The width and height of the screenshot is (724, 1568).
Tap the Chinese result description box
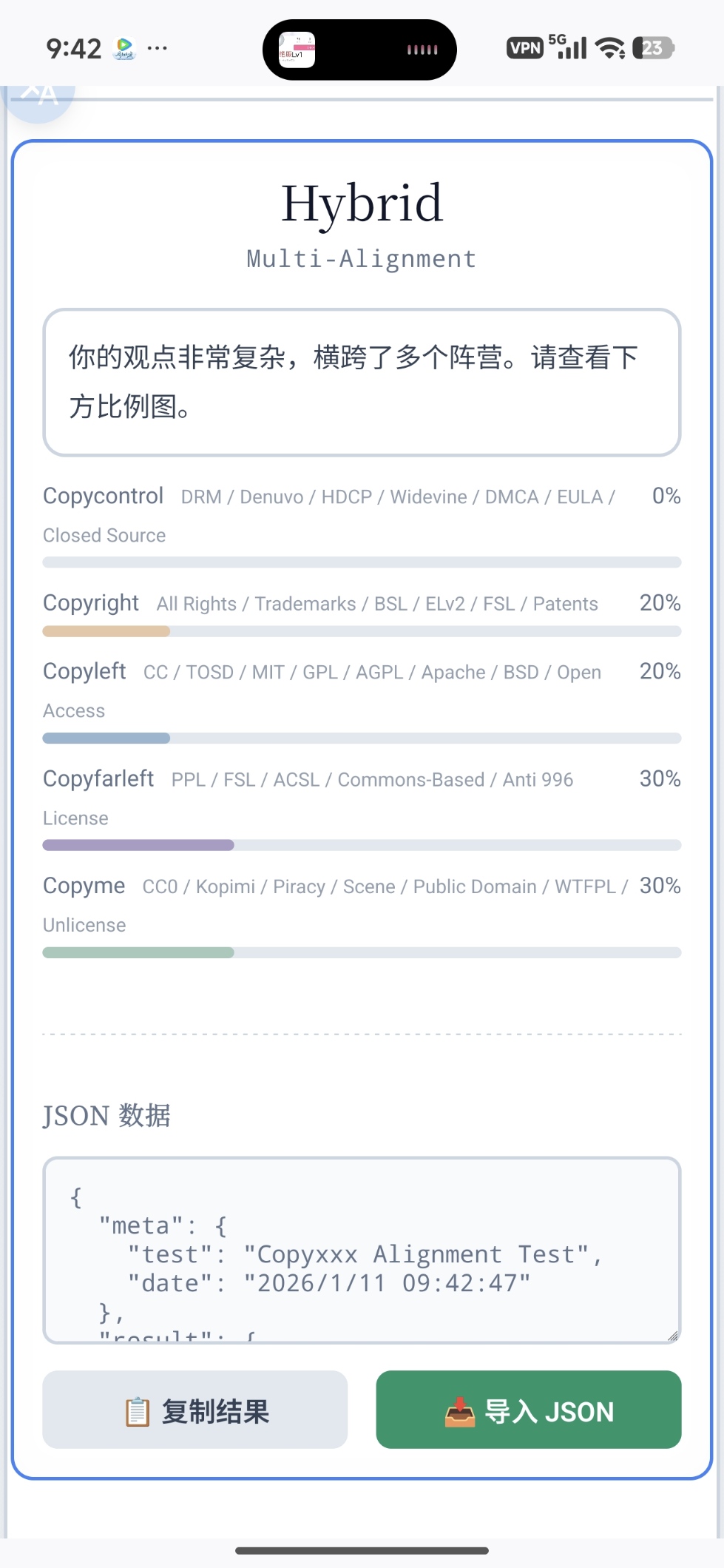pos(362,382)
